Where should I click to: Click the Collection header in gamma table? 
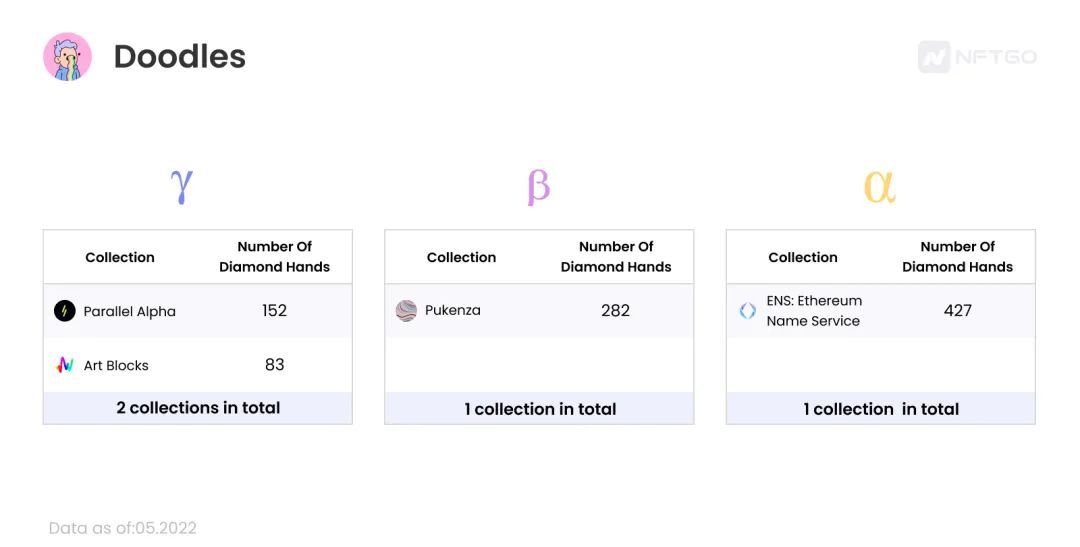120,257
